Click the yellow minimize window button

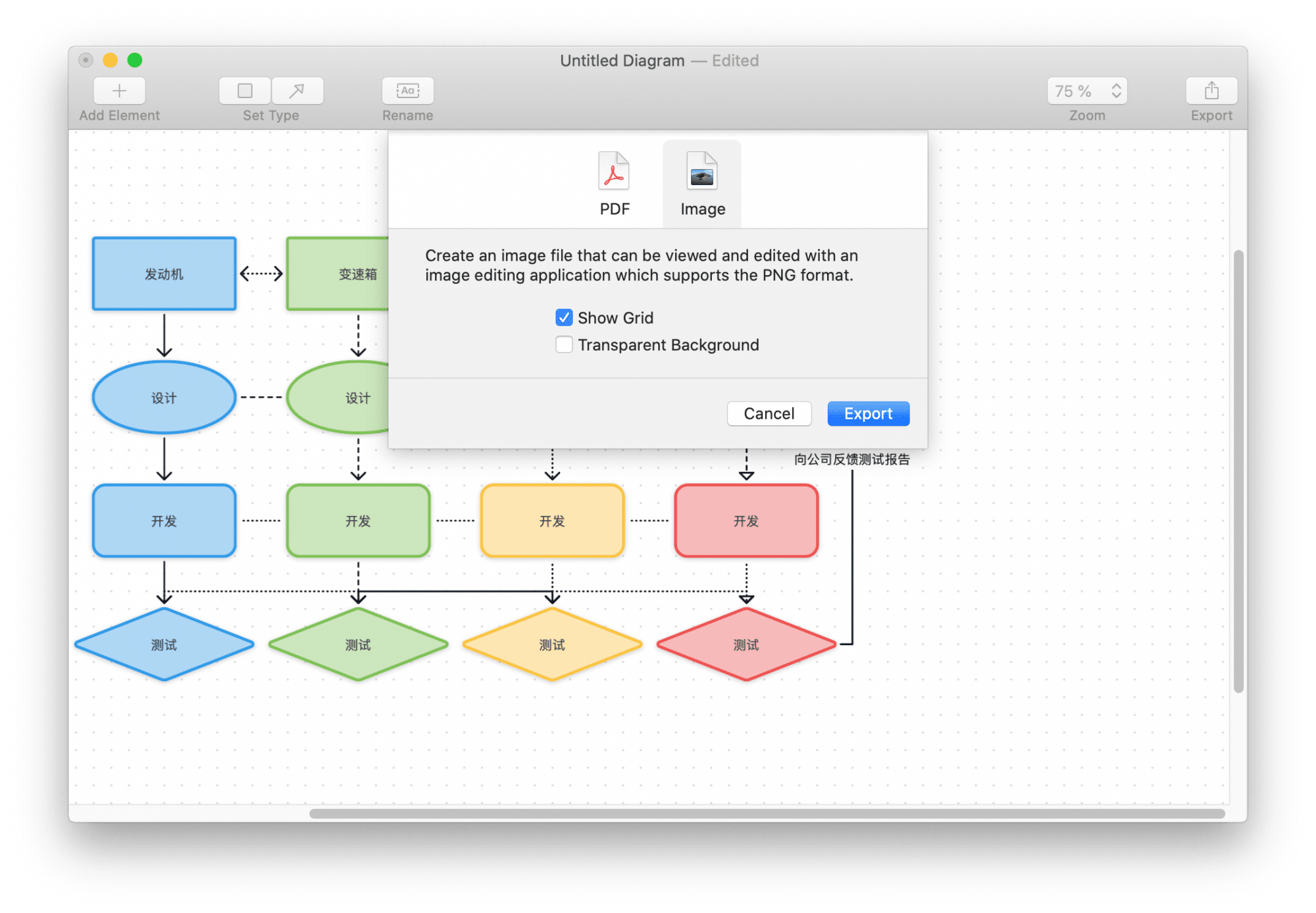[x=111, y=60]
